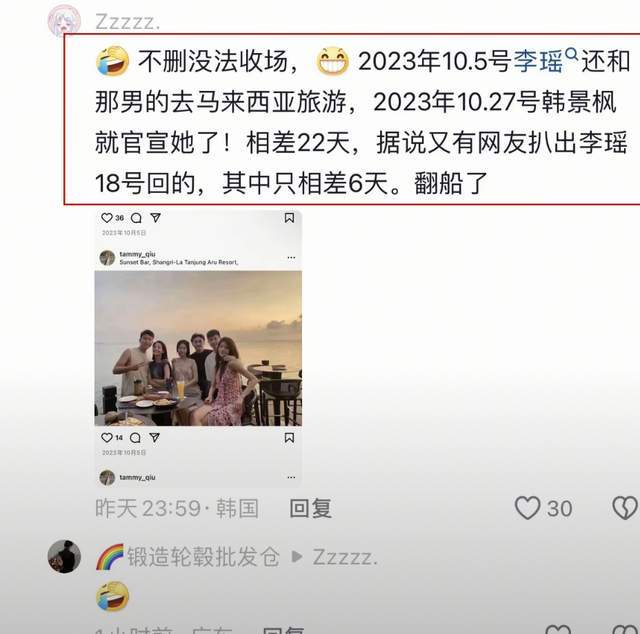Open Zzzzz. user avatar profile
This screenshot has width=640, height=634.
point(64,20)
